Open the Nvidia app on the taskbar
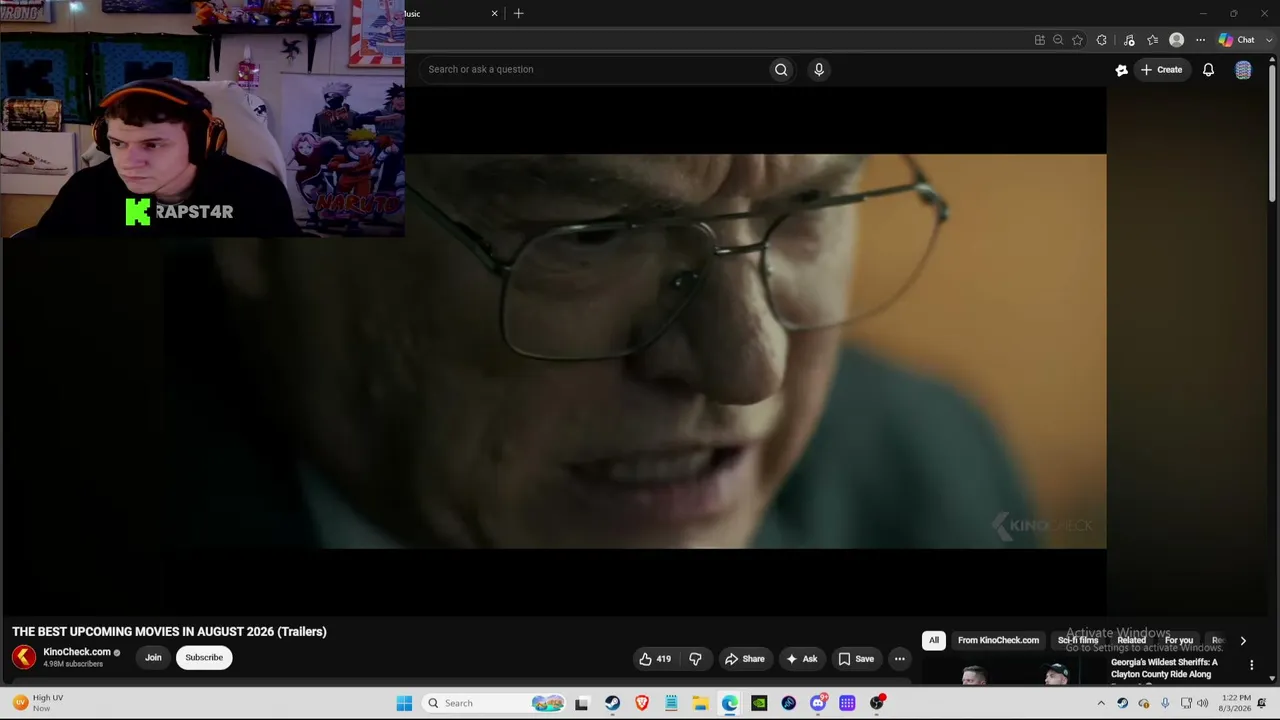This screenshot has height=720, width=1280. click(760, 703)
